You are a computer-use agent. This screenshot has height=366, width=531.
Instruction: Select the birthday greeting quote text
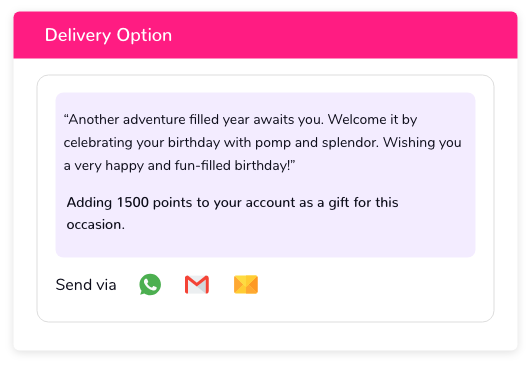click(x=262, y=143)
